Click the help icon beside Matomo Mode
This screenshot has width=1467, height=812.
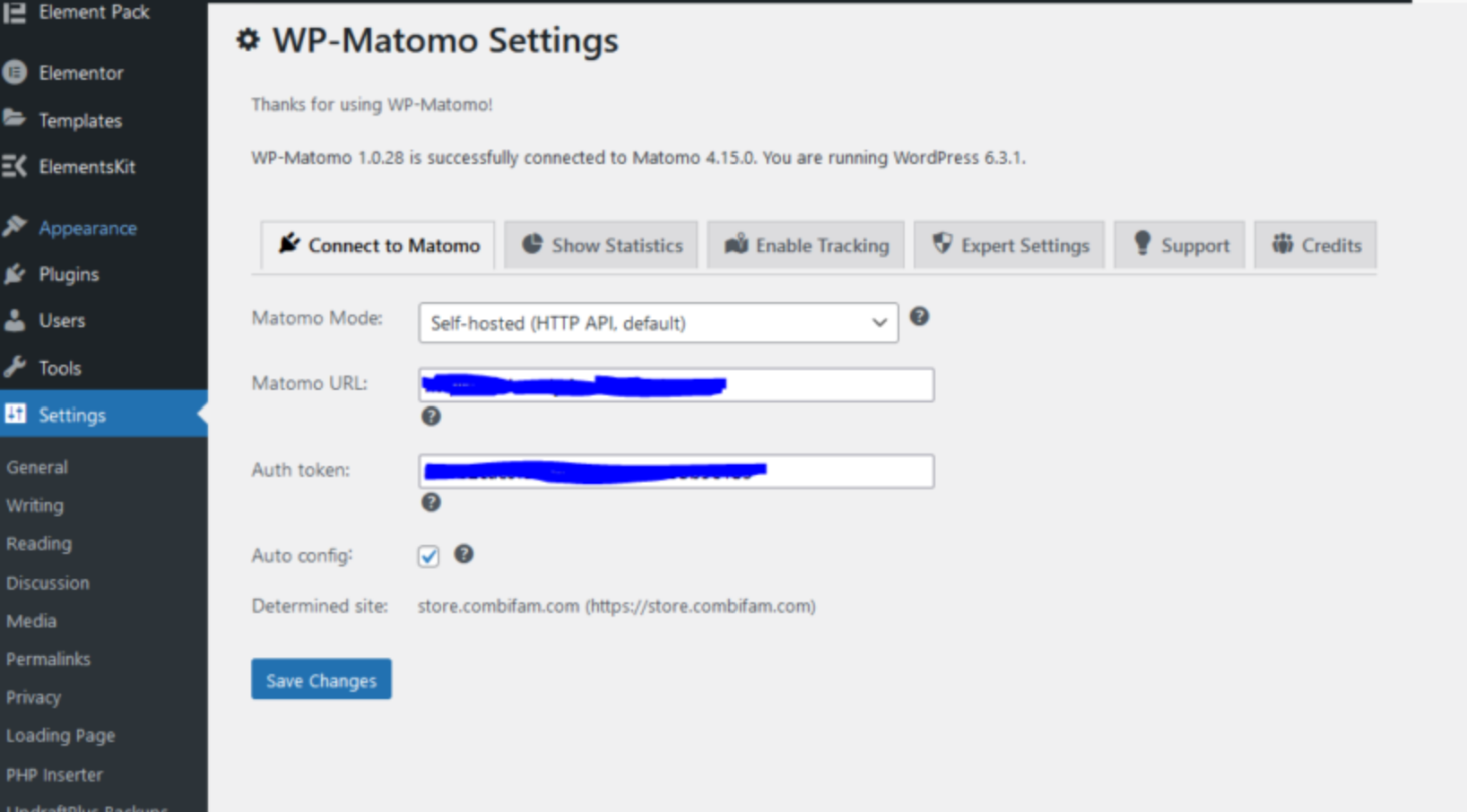[x=919, y=316]
